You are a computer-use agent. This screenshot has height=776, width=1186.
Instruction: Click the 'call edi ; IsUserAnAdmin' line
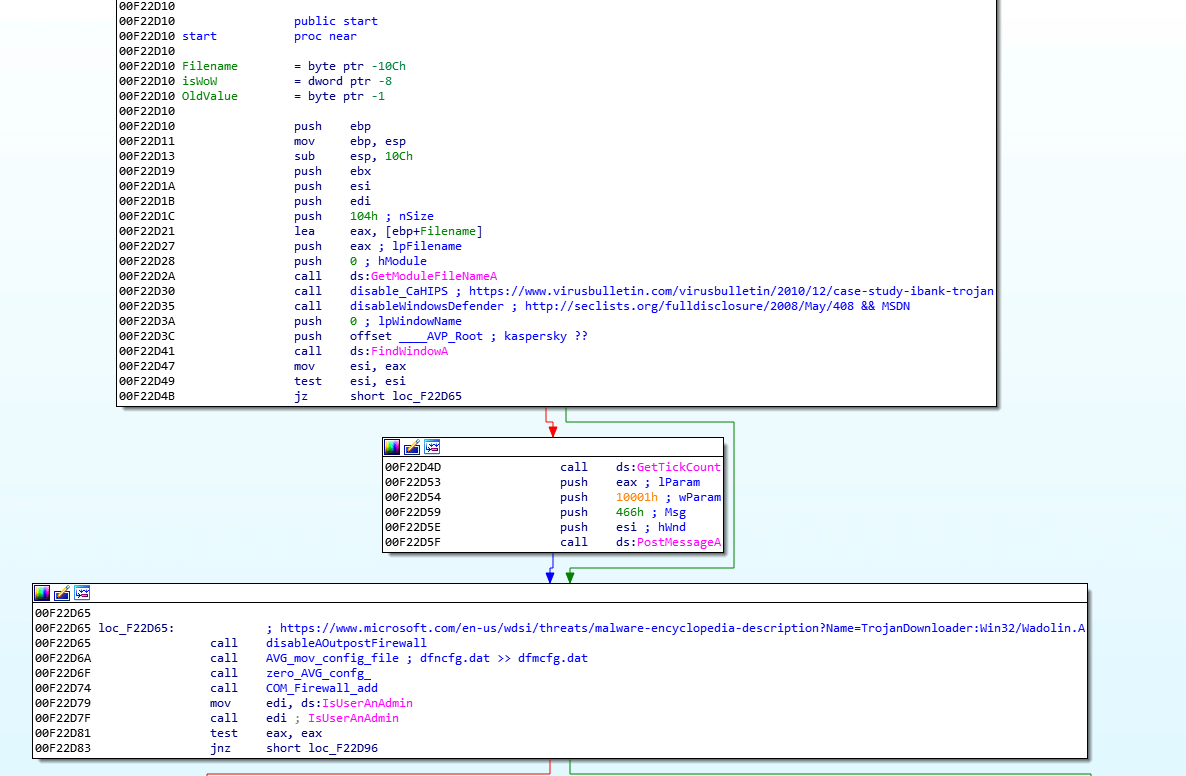pos(304,719)
